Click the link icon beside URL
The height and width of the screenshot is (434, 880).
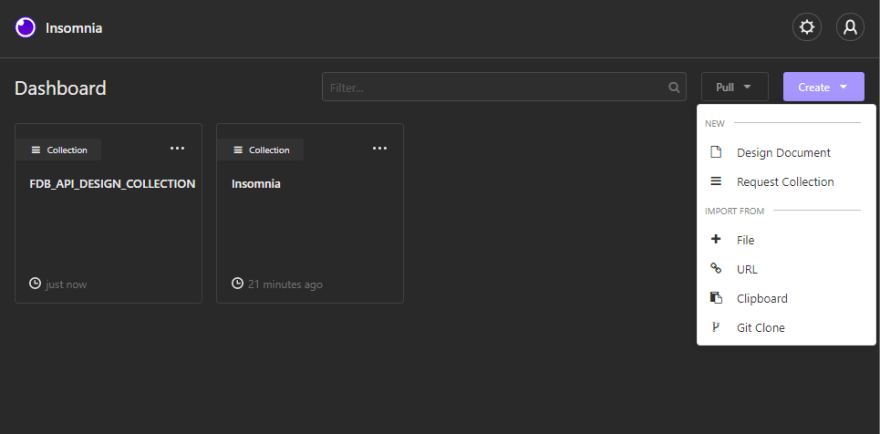716,268
